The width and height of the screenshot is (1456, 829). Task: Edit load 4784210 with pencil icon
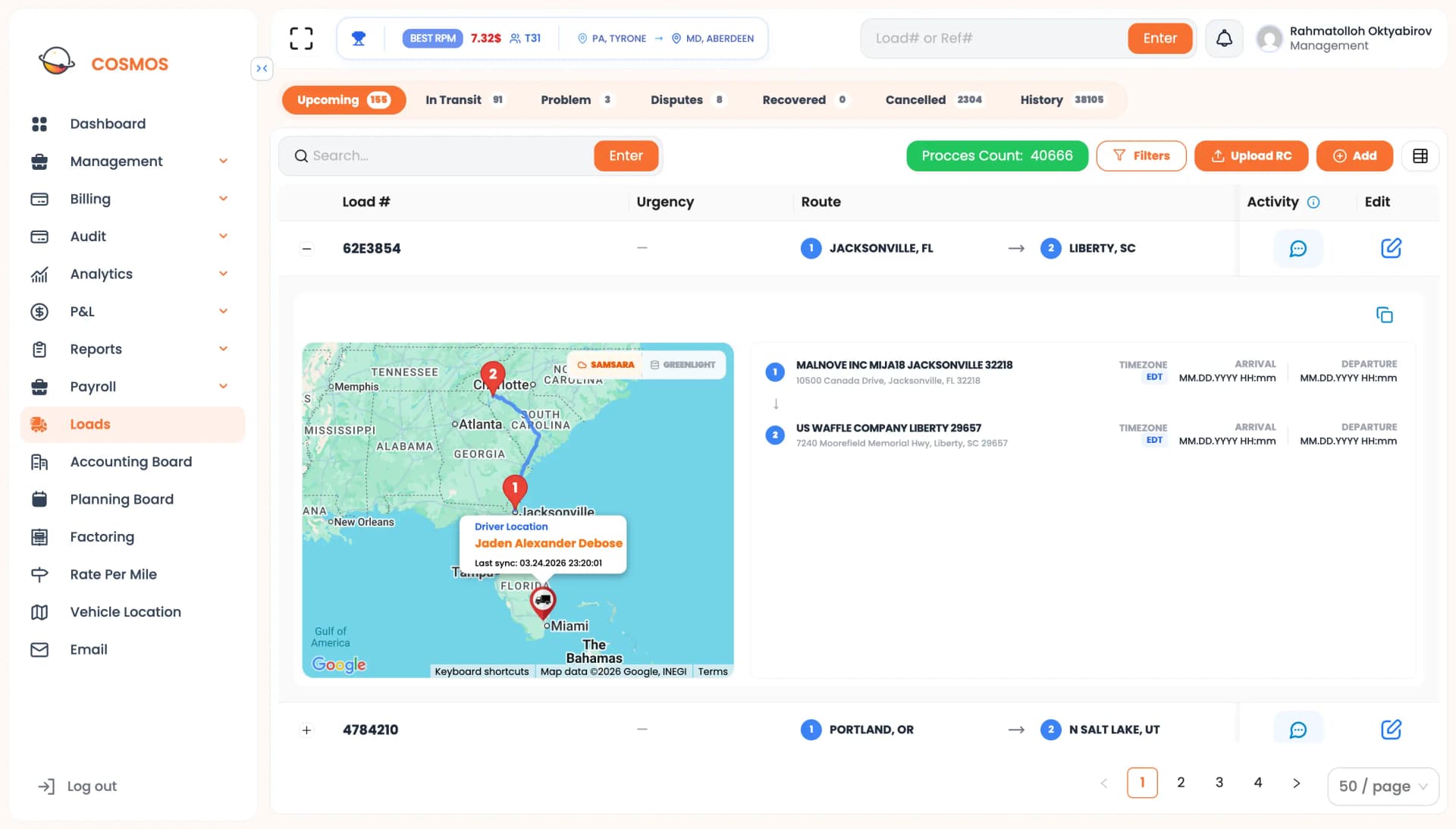(x=1390, y=730)
